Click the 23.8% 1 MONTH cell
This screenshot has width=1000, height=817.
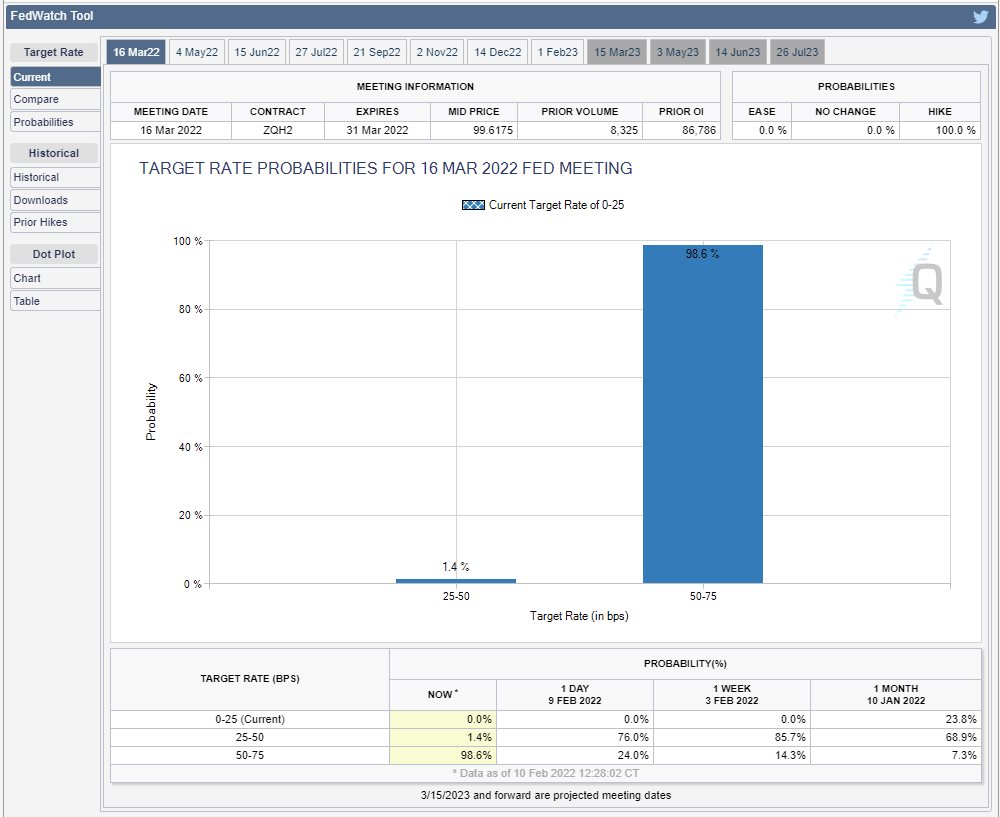[x=896, y=719]
